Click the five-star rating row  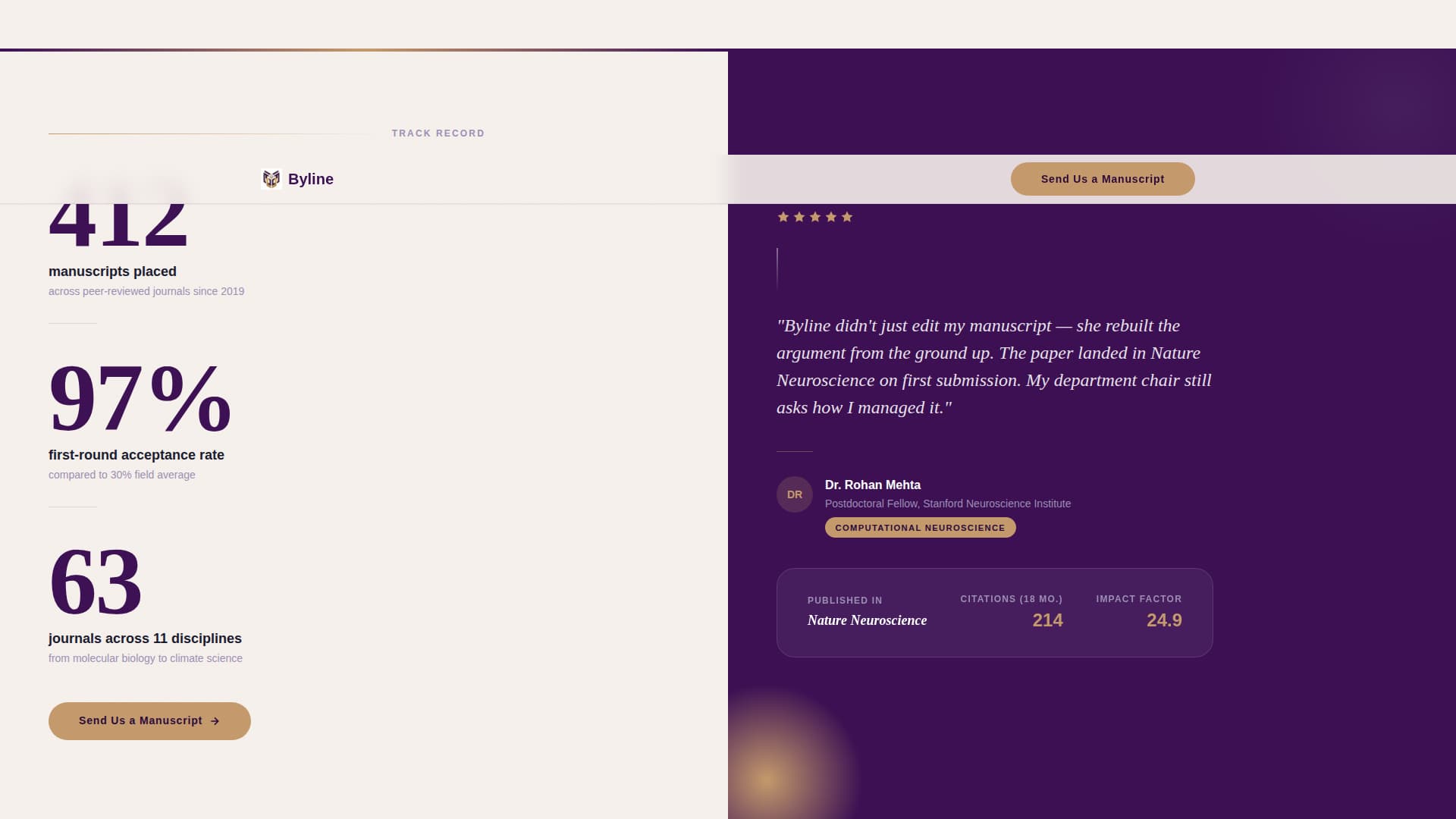pos(815,217)
